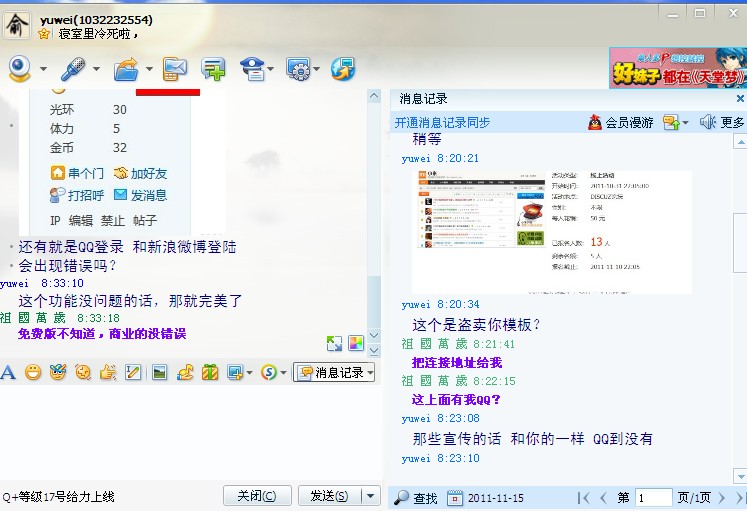747x511 pixels.
Task: Click the export message record icon
Action: [x=672, y=122]
